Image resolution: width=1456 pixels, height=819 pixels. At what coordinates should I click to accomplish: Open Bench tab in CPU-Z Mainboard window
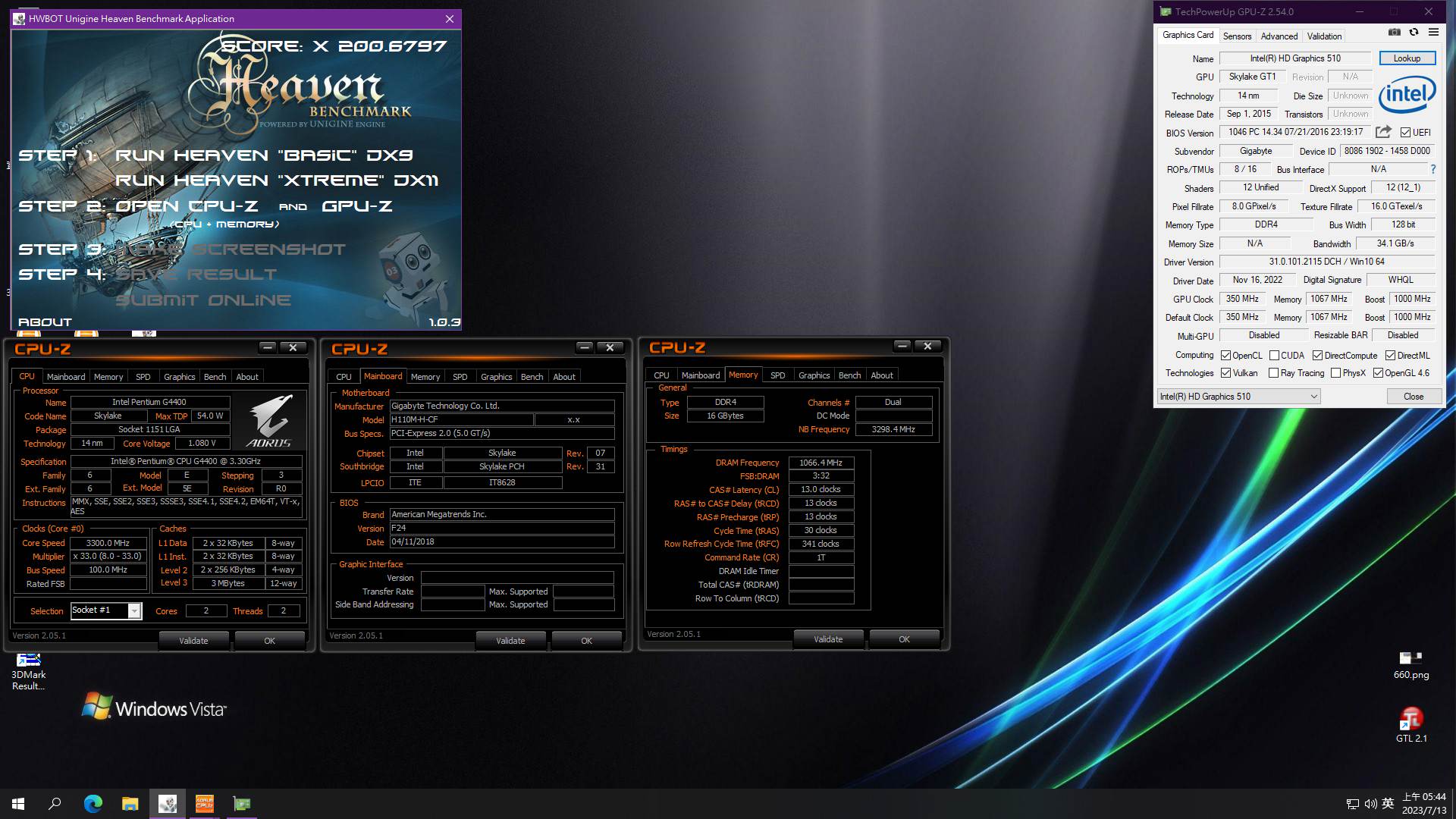[x=532, y=377]
